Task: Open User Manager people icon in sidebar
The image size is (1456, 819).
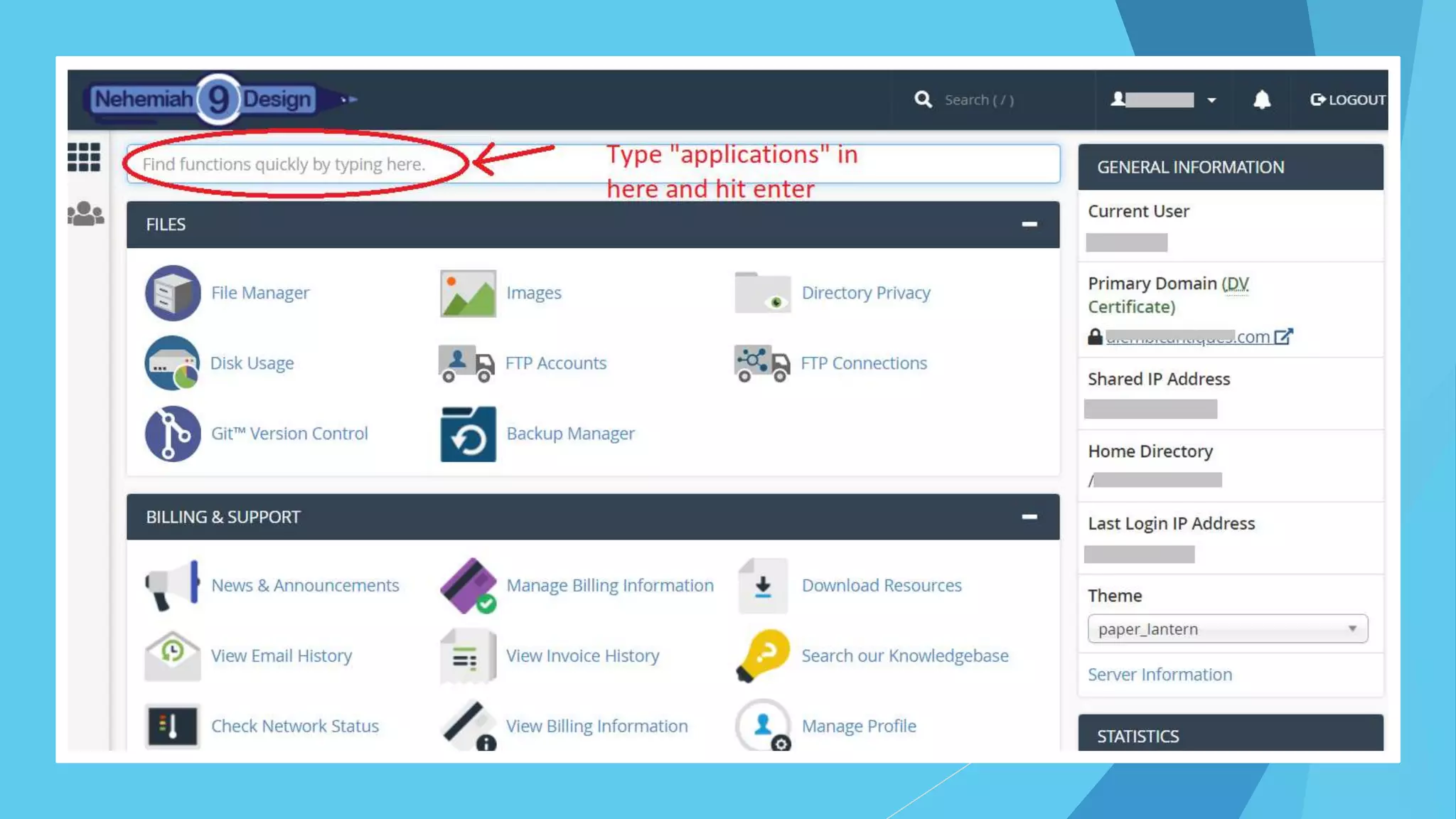Action: [x=85, y=213]
